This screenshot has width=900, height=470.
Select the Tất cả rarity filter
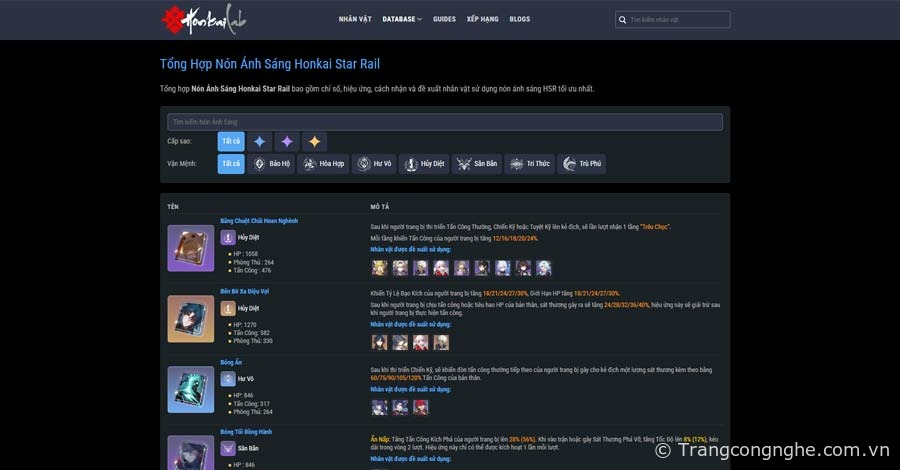pyautogui.click(x=231, y=142)
